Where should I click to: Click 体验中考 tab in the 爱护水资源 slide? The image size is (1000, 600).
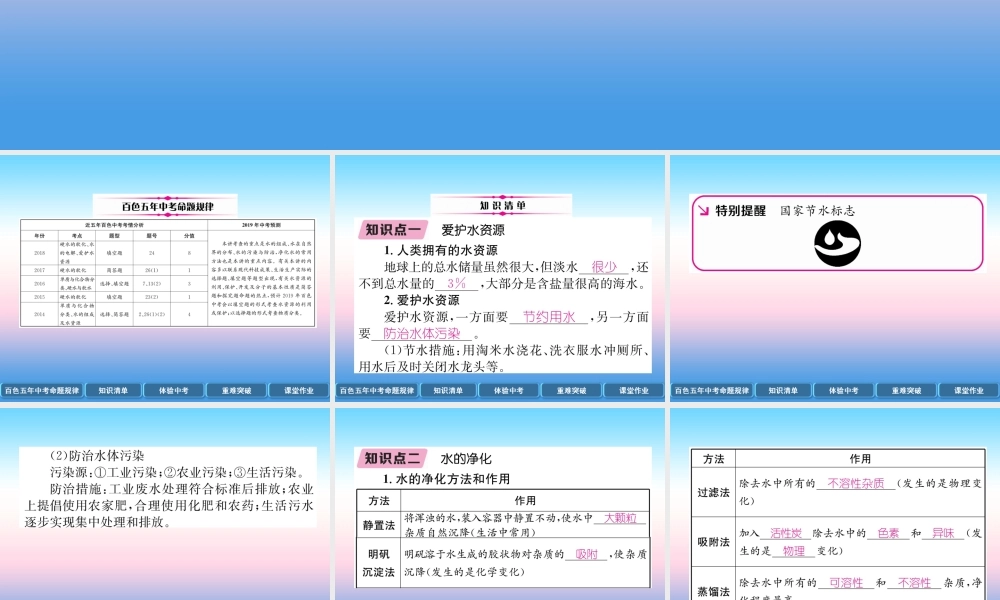[508, 390]
